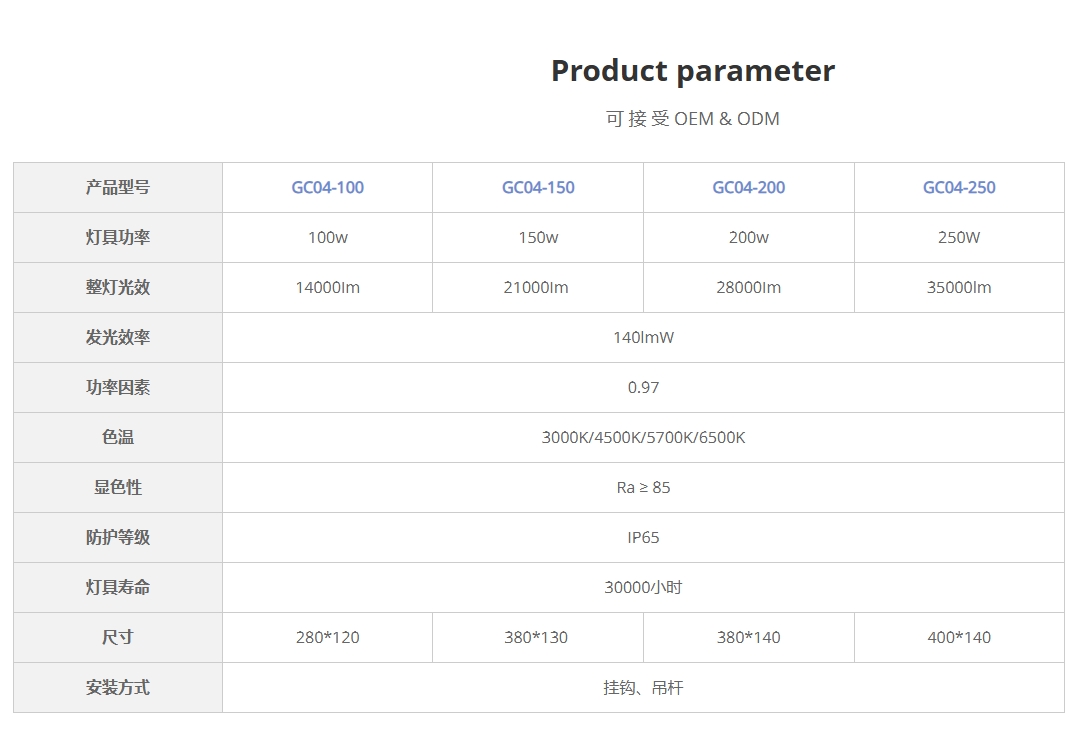This screenshot has width=1078, height=735.
Task: Select the 400*140 dimension cell
Action: tap(959, 637)
